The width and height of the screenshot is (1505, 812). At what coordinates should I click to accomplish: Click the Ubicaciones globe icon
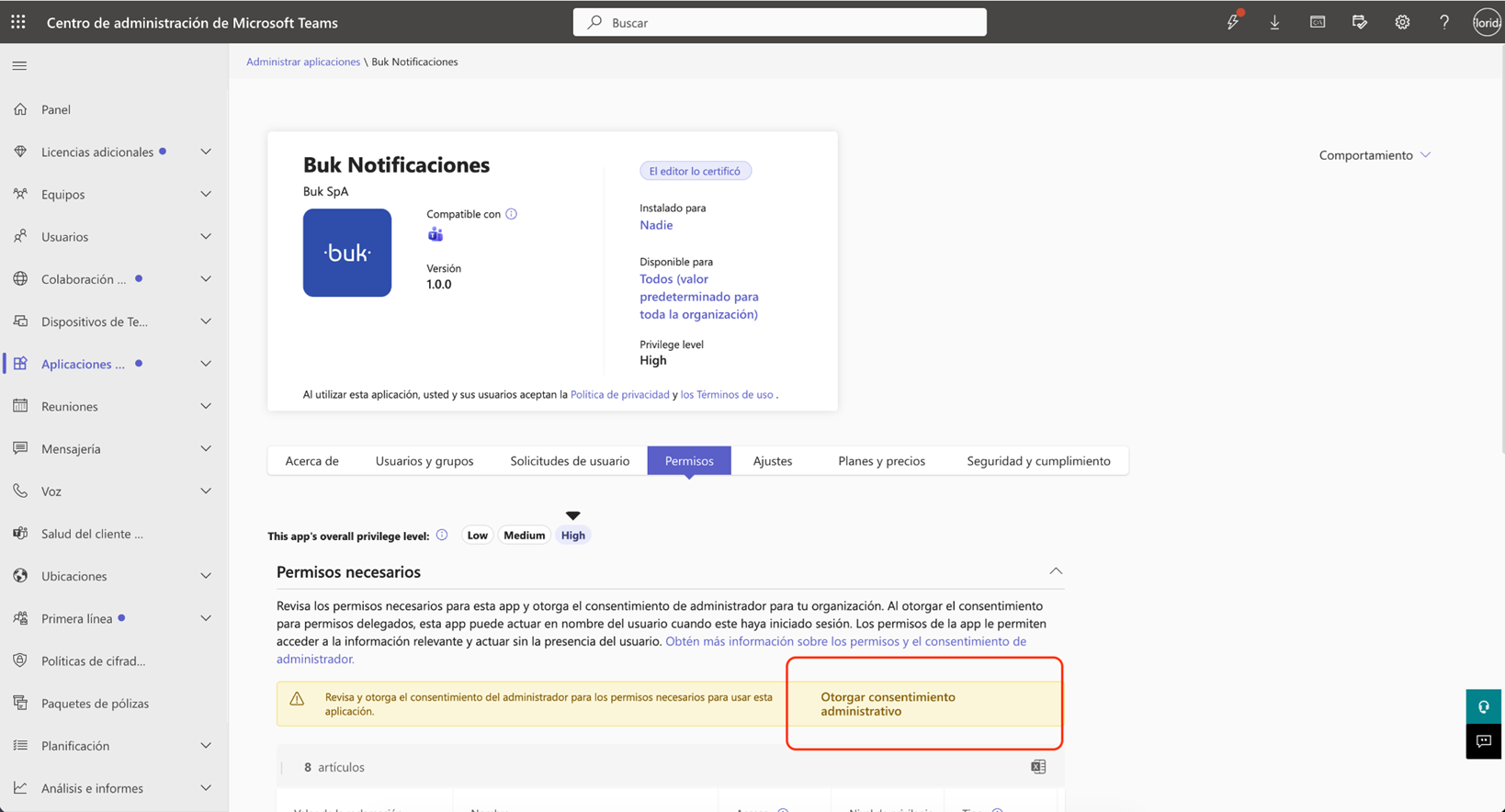(20, 576)
